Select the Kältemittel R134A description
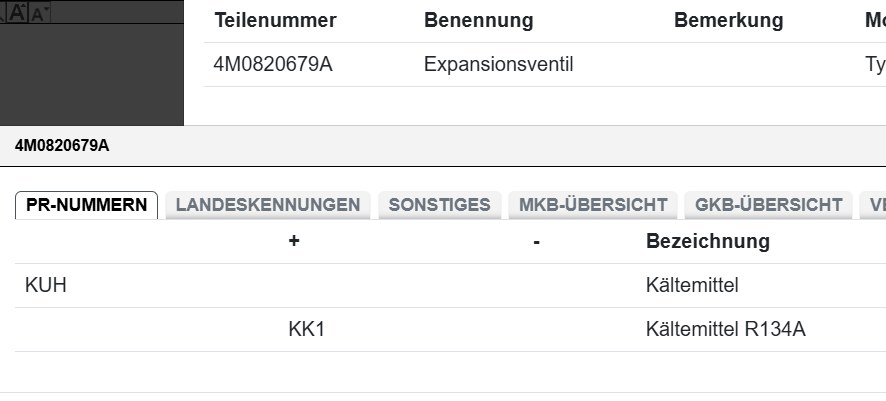 tap(725, 330)
